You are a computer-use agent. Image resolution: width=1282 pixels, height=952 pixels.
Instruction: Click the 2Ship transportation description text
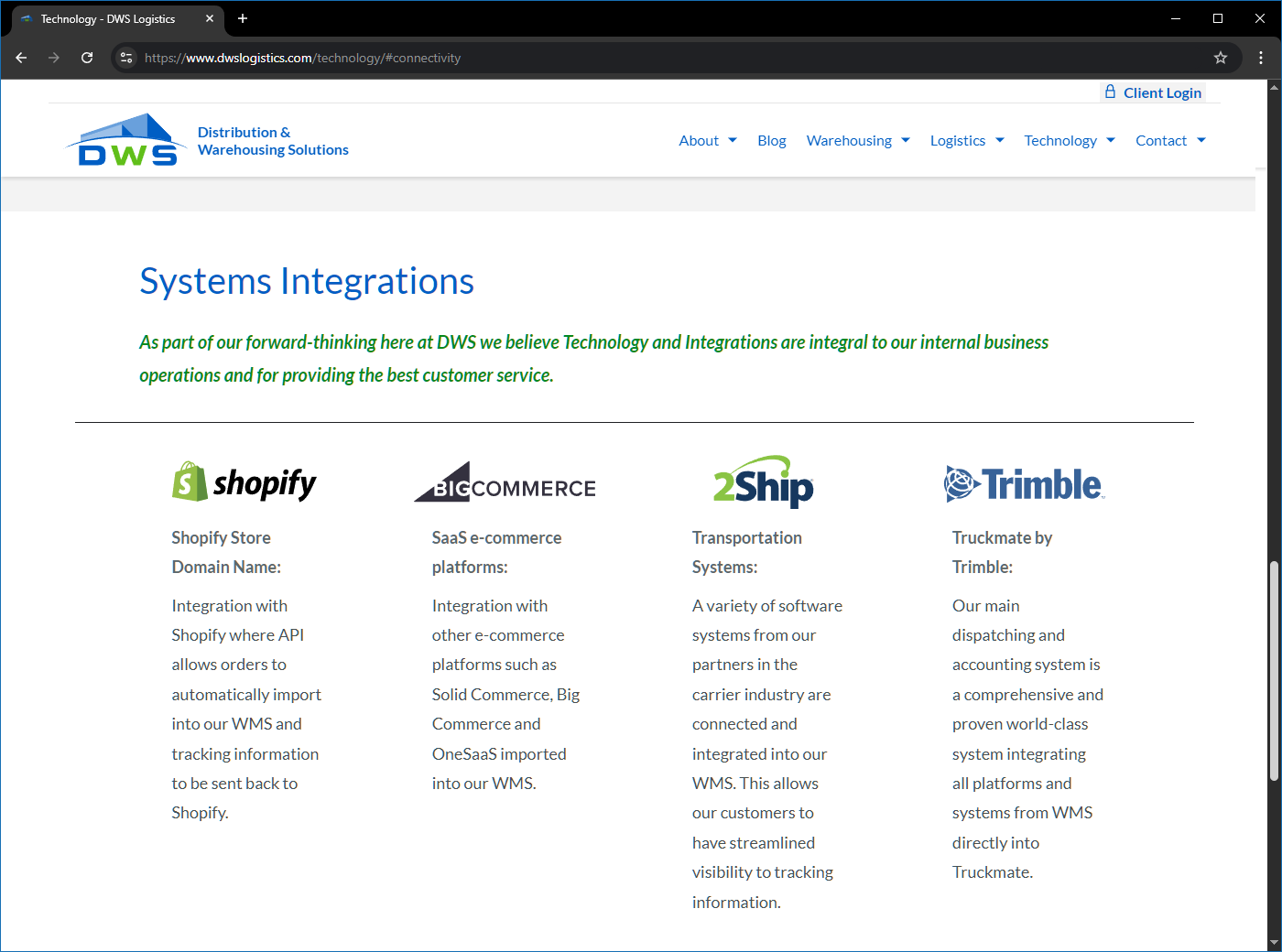point(767,753)
